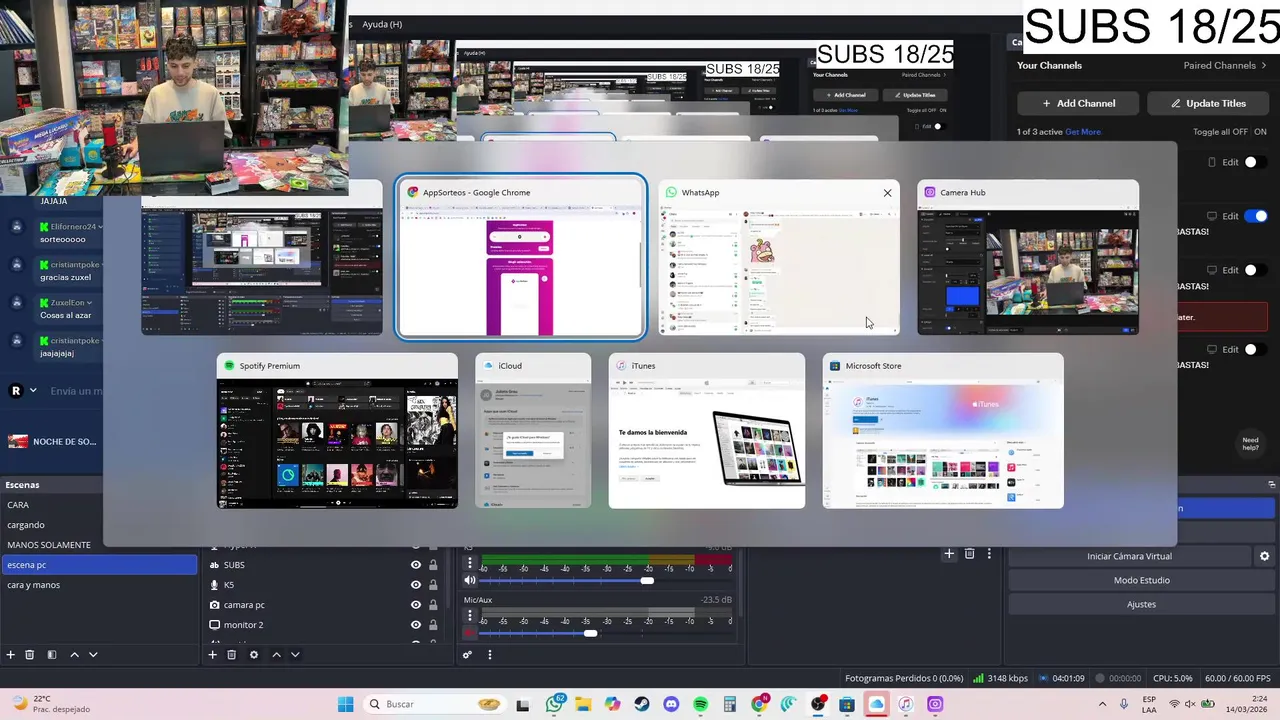Image resolution: width=1280 pixels, height=720 pixels.
Task: Open Mic/Aux channel options three-dot menu
Action: click(x=469, y=615)
